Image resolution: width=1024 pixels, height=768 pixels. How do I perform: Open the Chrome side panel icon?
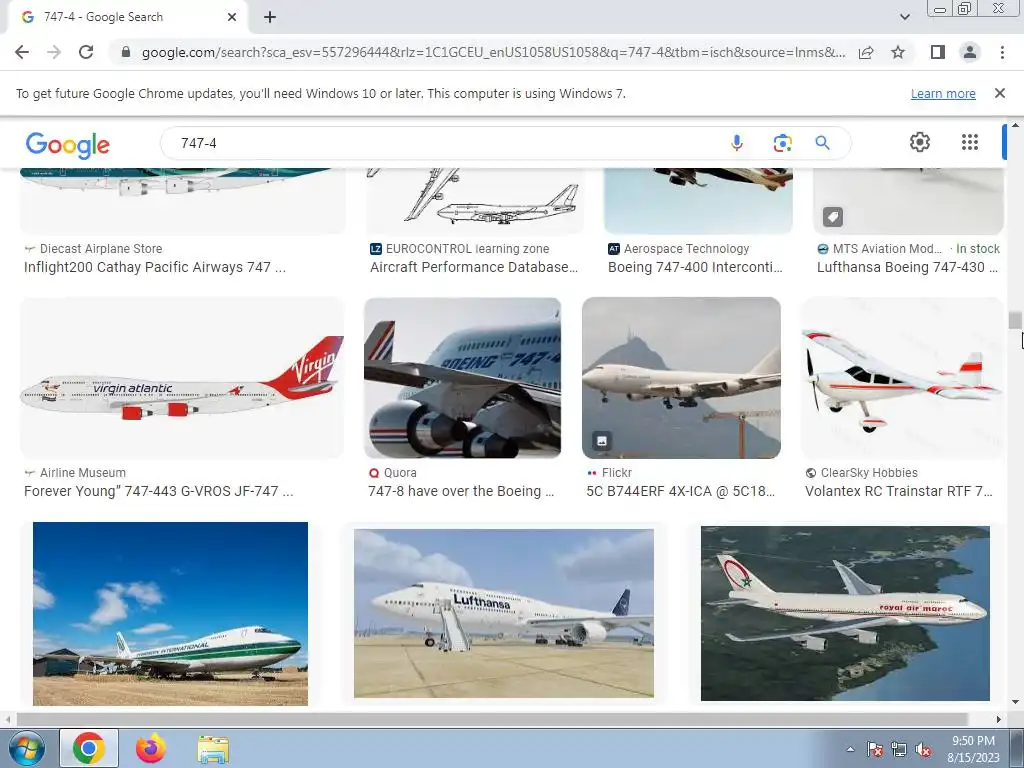click(938, 52)
